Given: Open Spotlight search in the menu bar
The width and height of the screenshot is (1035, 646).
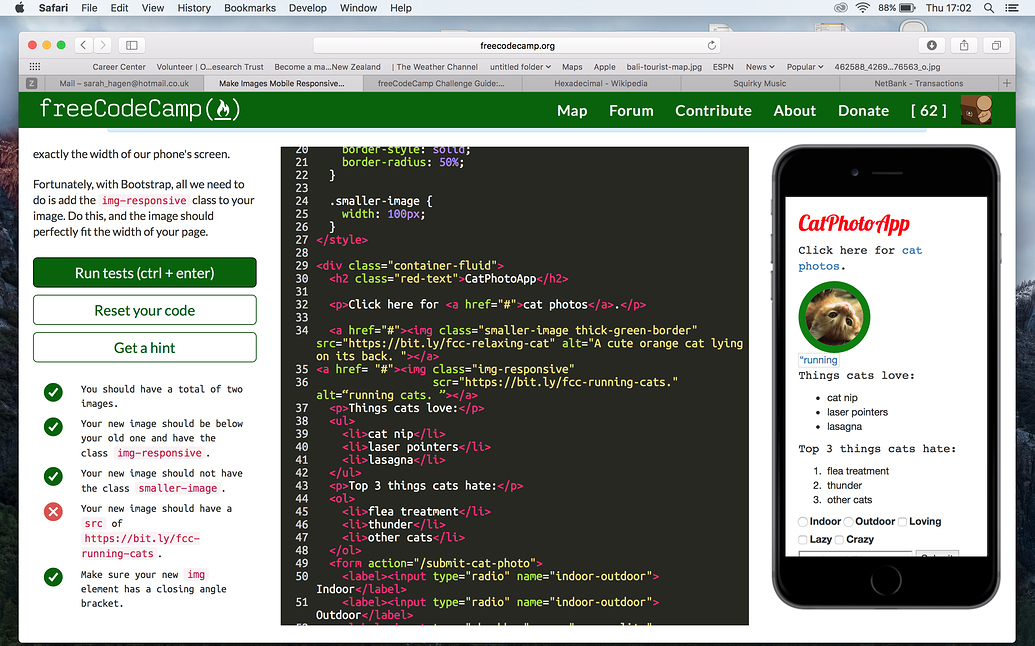Looking at the screenshot, I should click(989, 8).
